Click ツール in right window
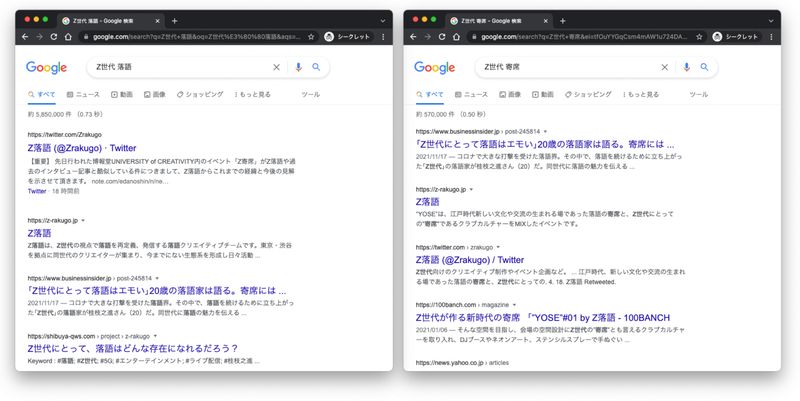Screen dimensions: 800x401 tap(699, 94)
